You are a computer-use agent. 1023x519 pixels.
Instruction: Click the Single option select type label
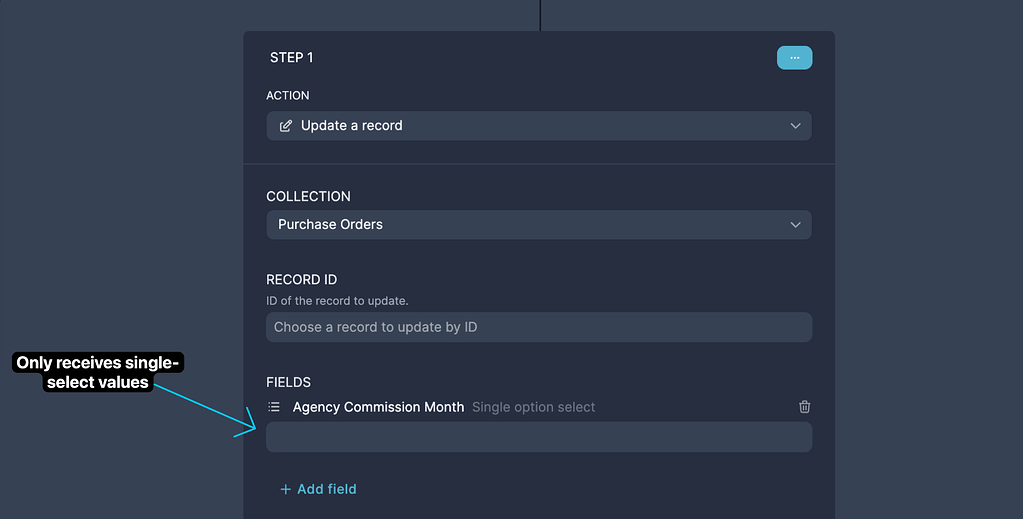(533, 407)
